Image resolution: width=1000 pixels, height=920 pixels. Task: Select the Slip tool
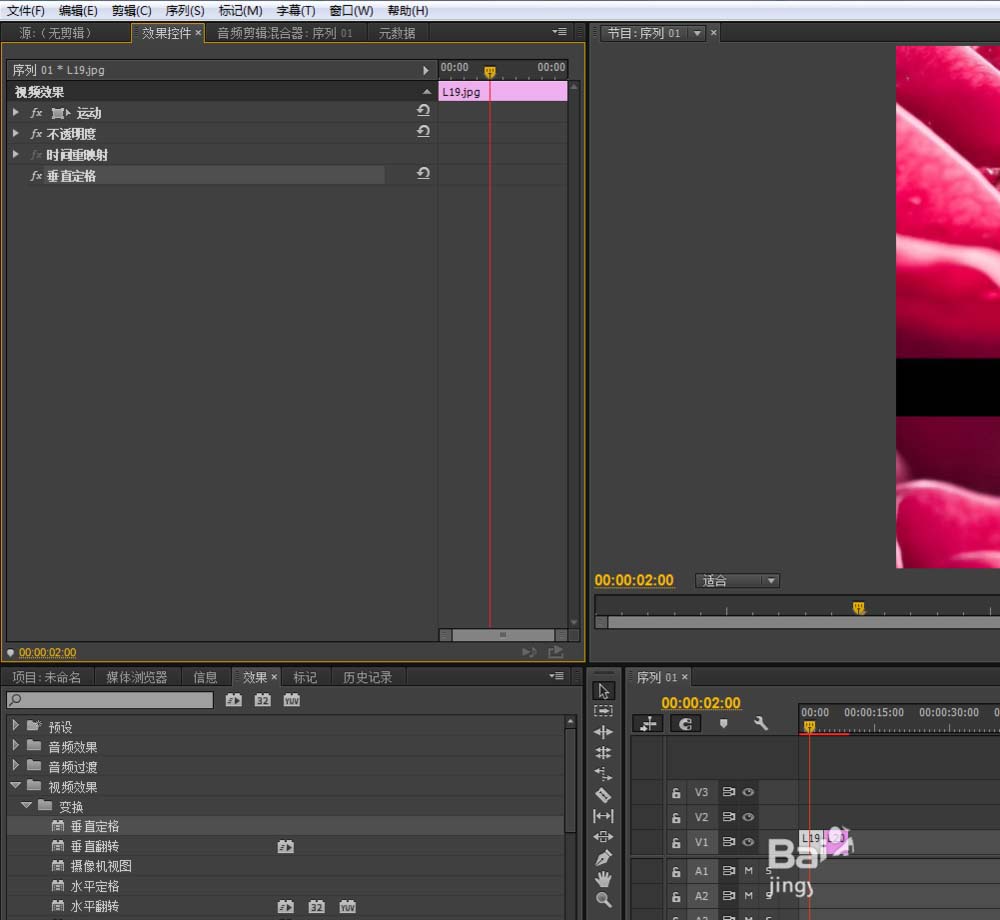(x=603, y=816)
